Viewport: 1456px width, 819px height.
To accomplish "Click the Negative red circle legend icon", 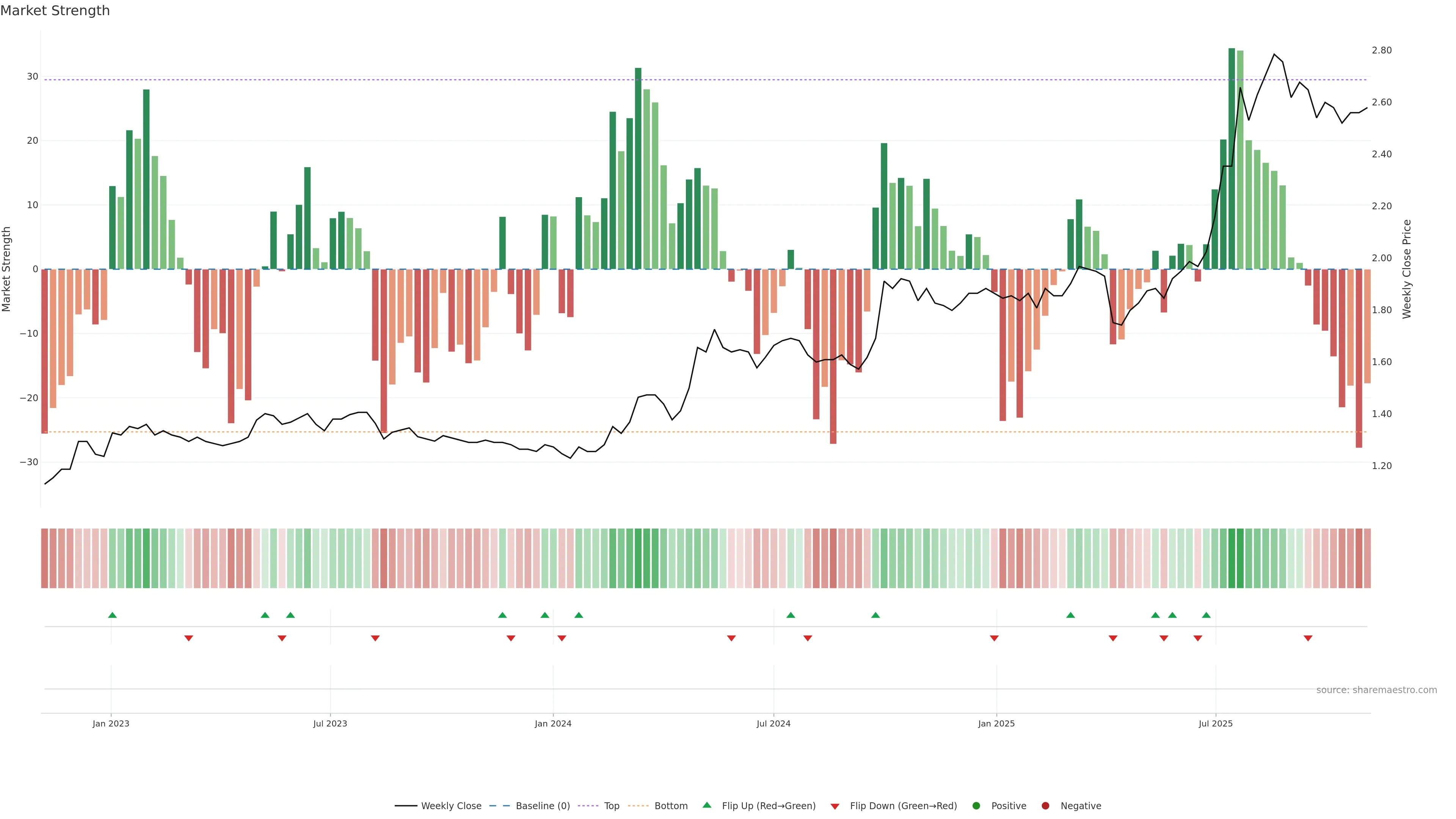I will 1045,806.
